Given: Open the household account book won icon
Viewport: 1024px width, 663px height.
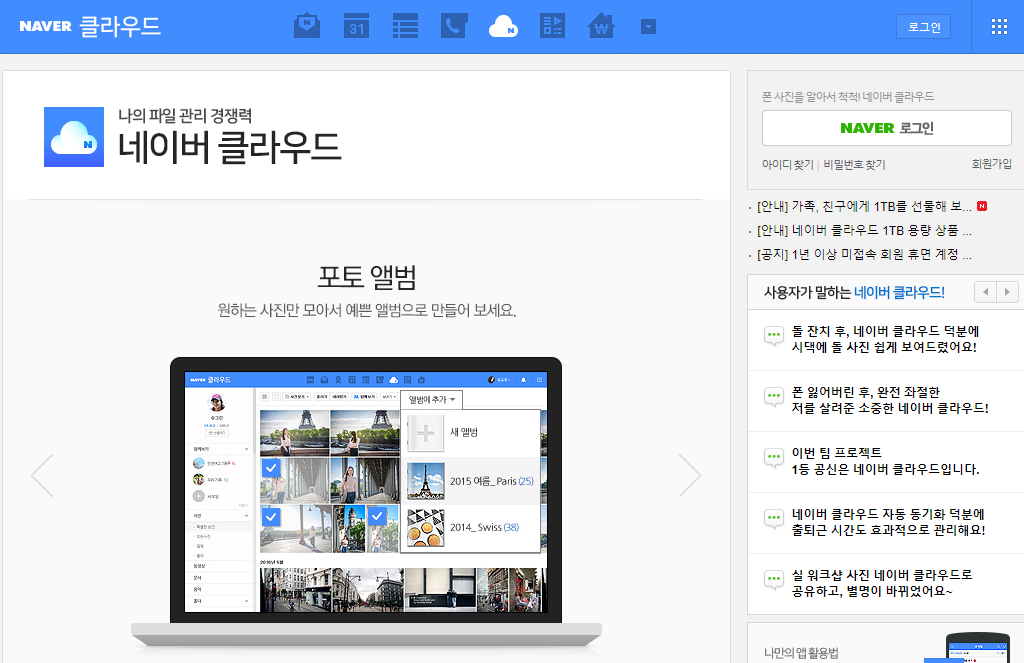Looking at the screenshot, I should tap(601, 26).
